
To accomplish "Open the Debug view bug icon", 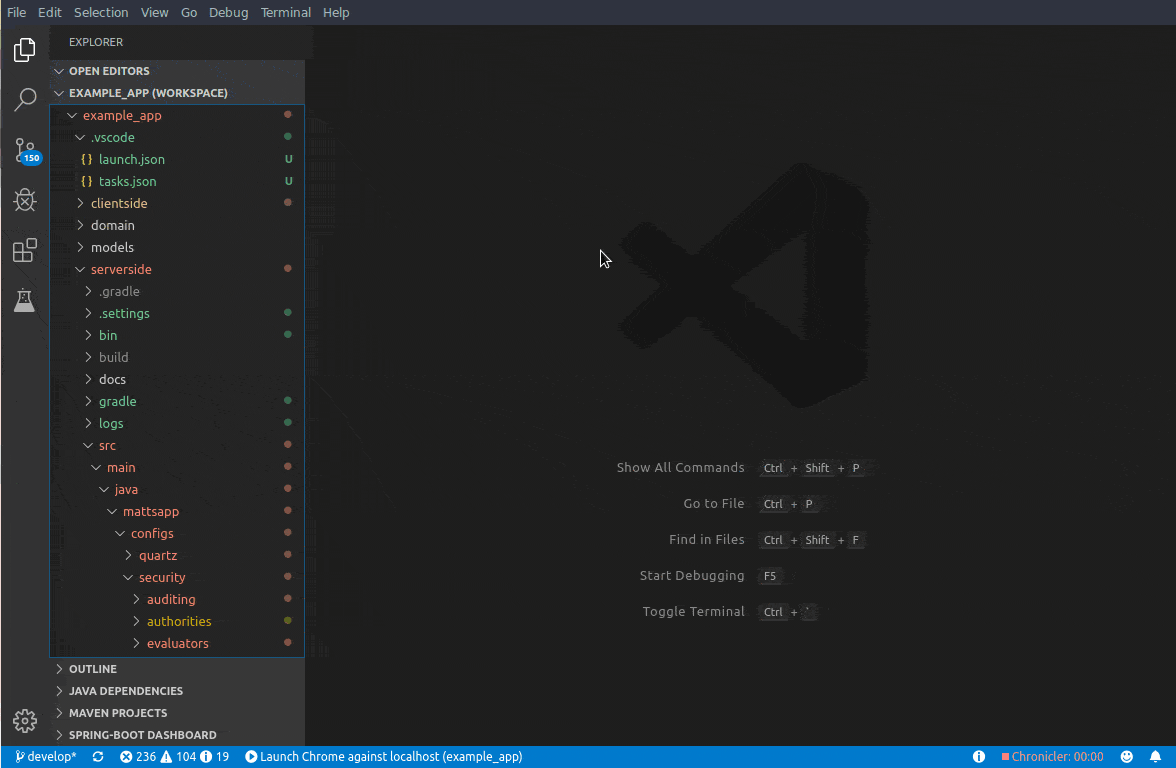I will (x=25, y=200).
